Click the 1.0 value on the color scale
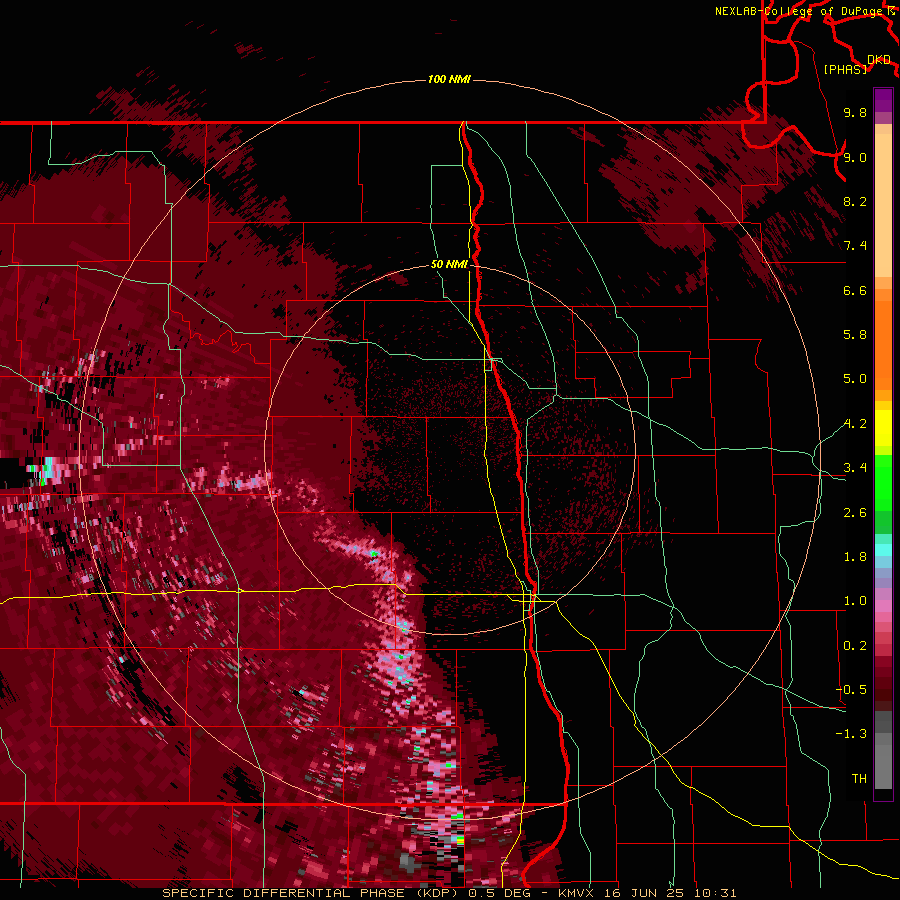 pos(855,601)
